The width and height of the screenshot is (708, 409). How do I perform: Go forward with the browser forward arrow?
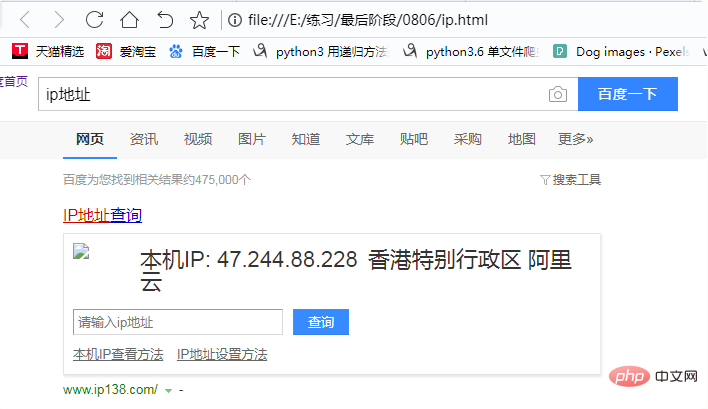click(x=59, y=20)
